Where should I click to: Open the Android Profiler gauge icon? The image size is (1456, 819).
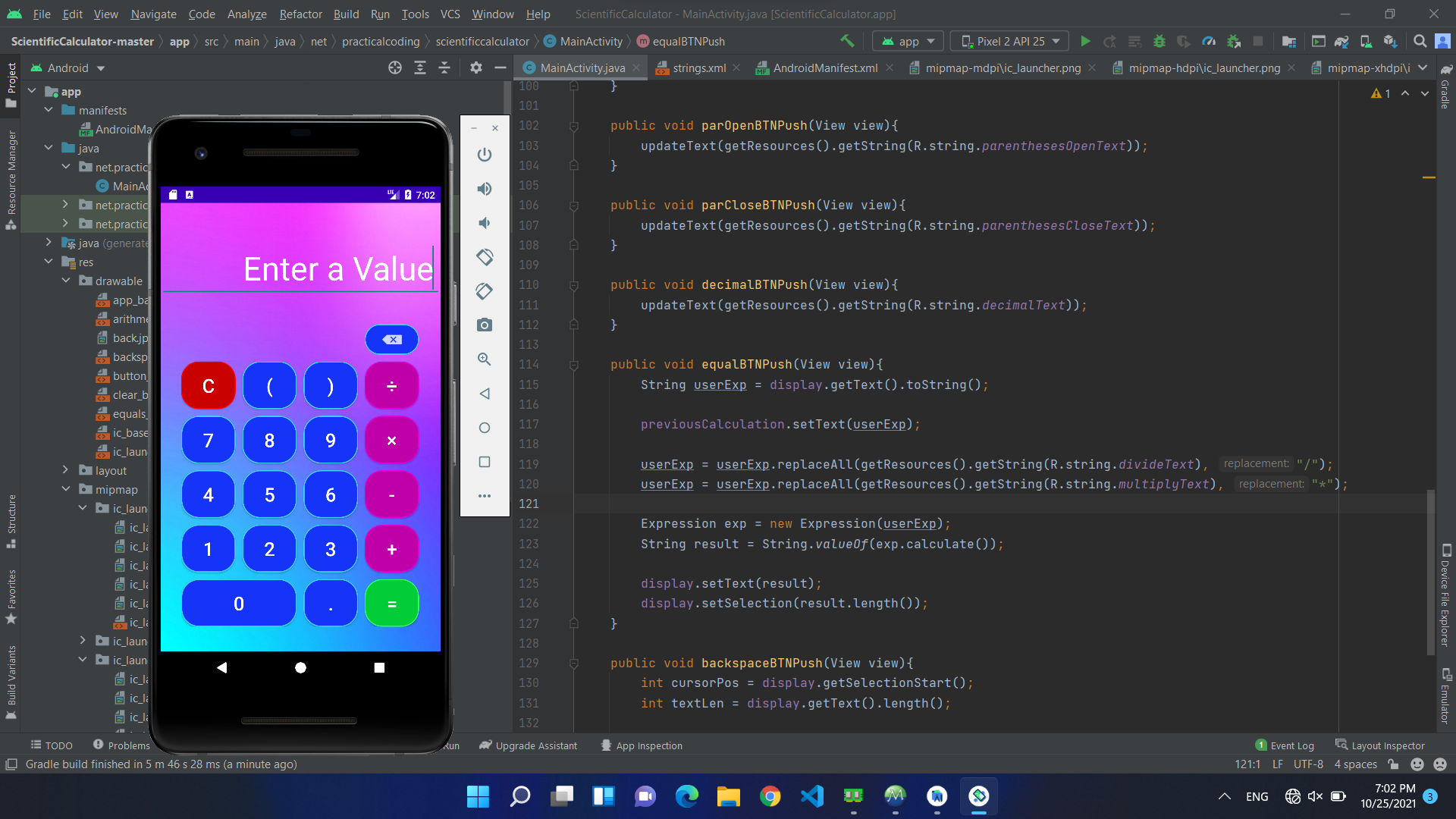coord(1209,41)
